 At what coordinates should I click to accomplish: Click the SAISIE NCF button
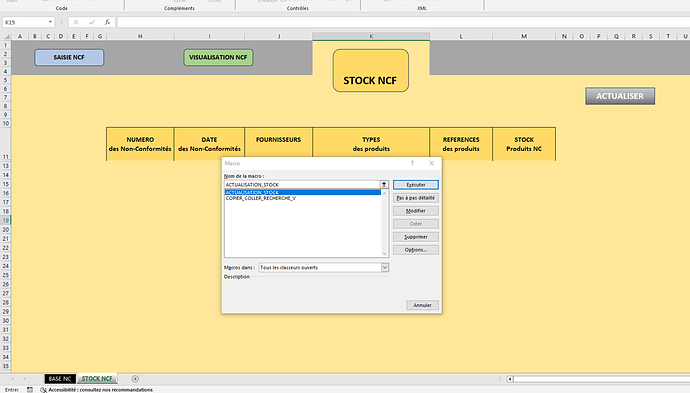tap(69, 57)
